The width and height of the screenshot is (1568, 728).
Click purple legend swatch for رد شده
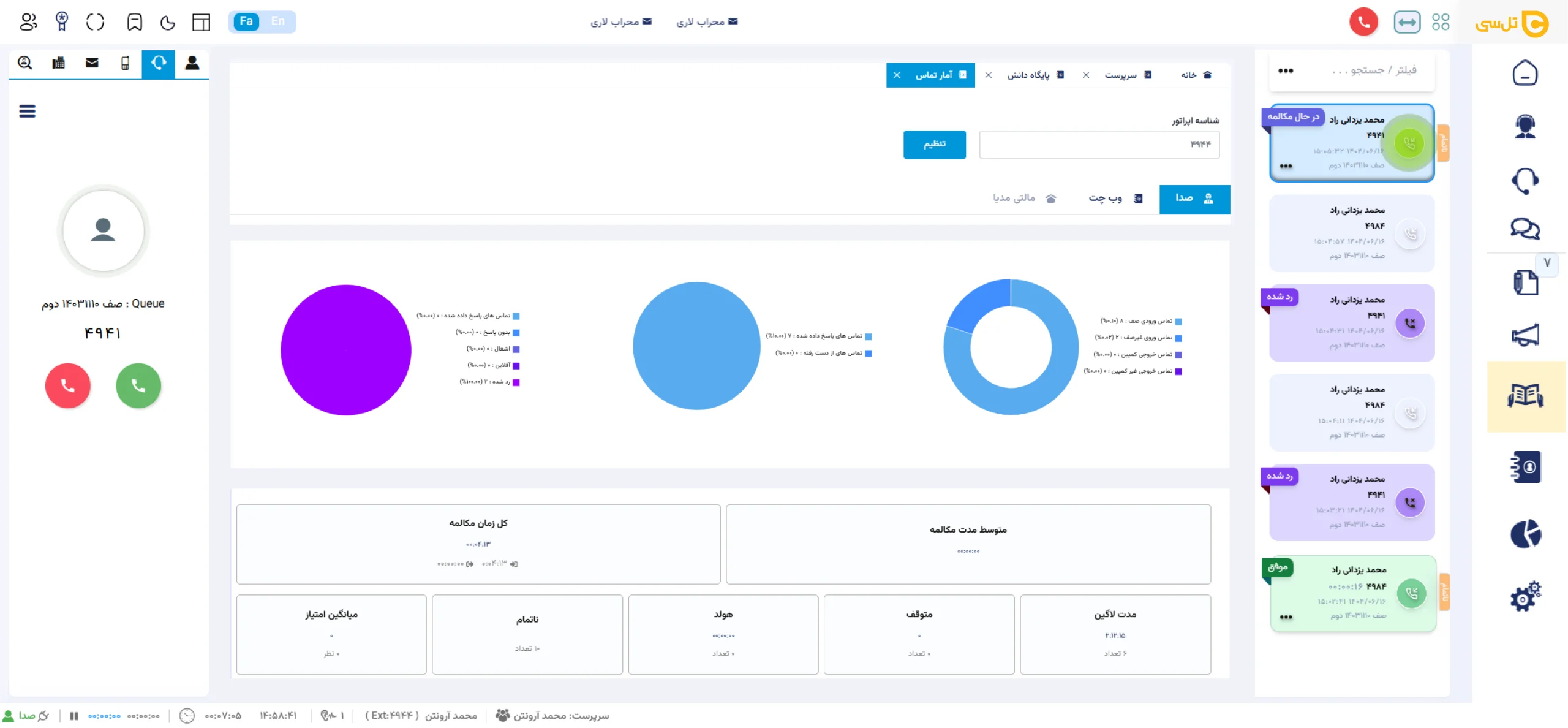point(516,382)
